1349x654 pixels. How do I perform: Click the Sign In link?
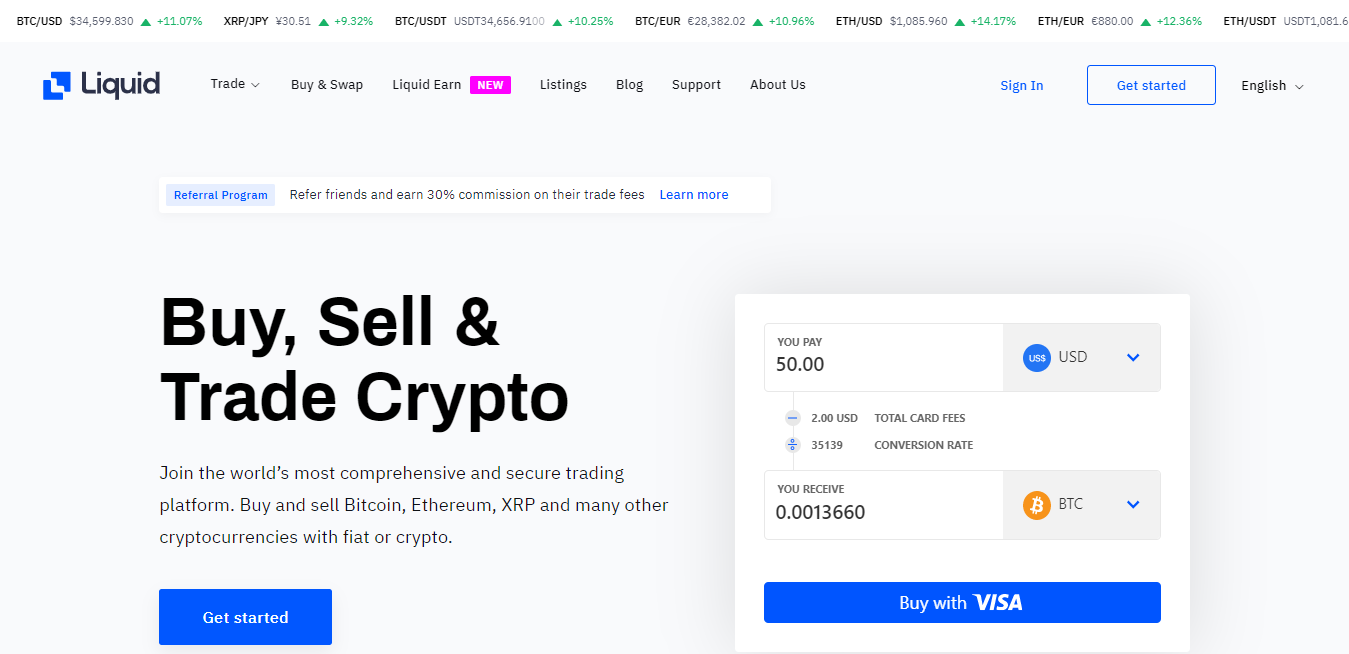[1022, 86]
